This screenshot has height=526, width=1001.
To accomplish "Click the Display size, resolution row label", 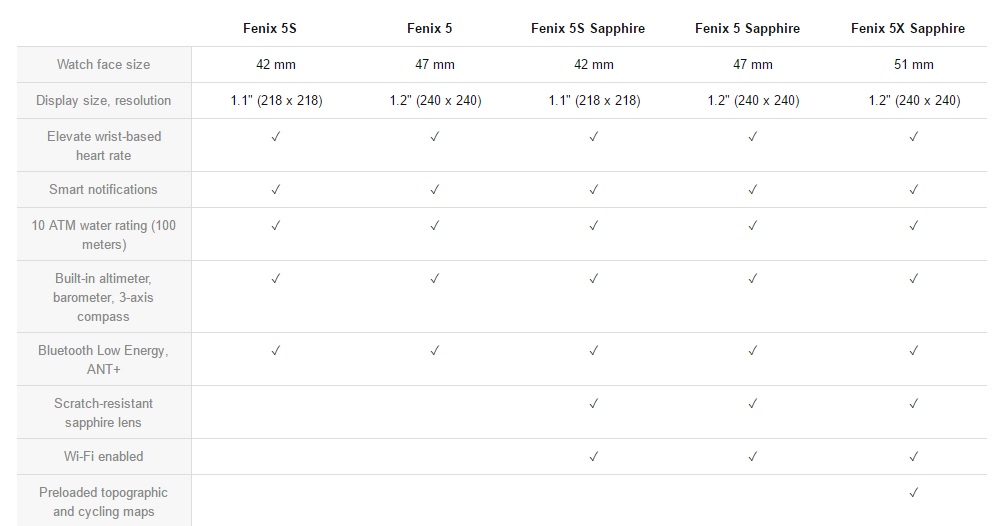I will [x=103, y=100].
